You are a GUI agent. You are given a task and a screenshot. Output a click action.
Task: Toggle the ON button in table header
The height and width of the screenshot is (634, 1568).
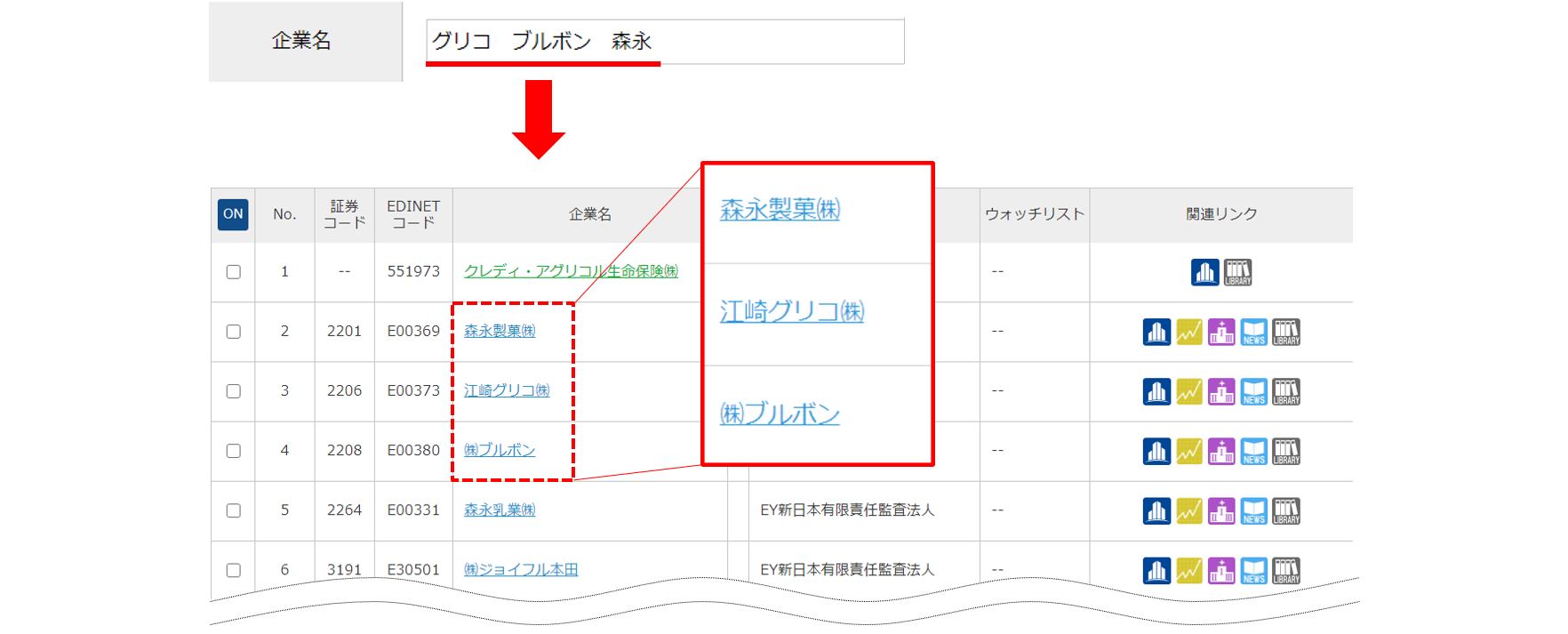233,214
